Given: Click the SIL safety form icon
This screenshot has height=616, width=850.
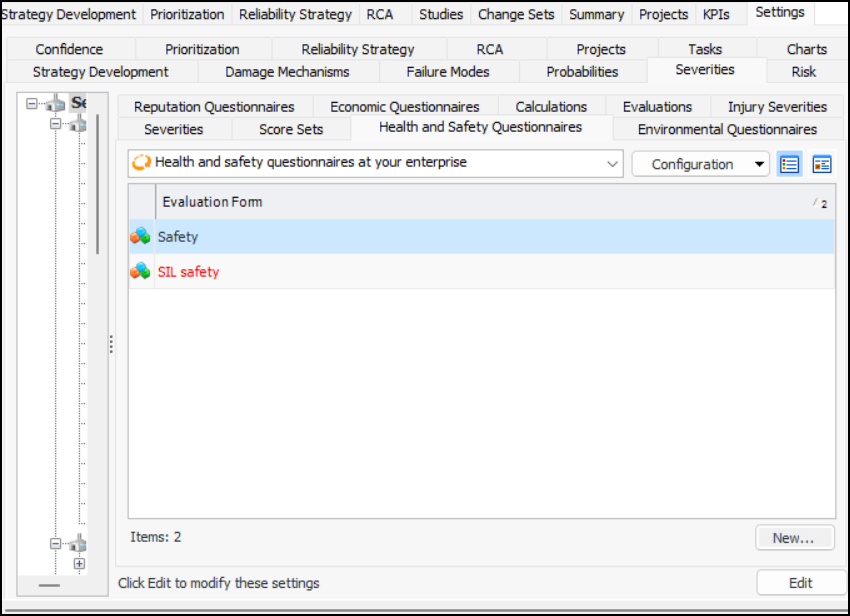Looking at the screenshot, I should click(x=141, y=272).
